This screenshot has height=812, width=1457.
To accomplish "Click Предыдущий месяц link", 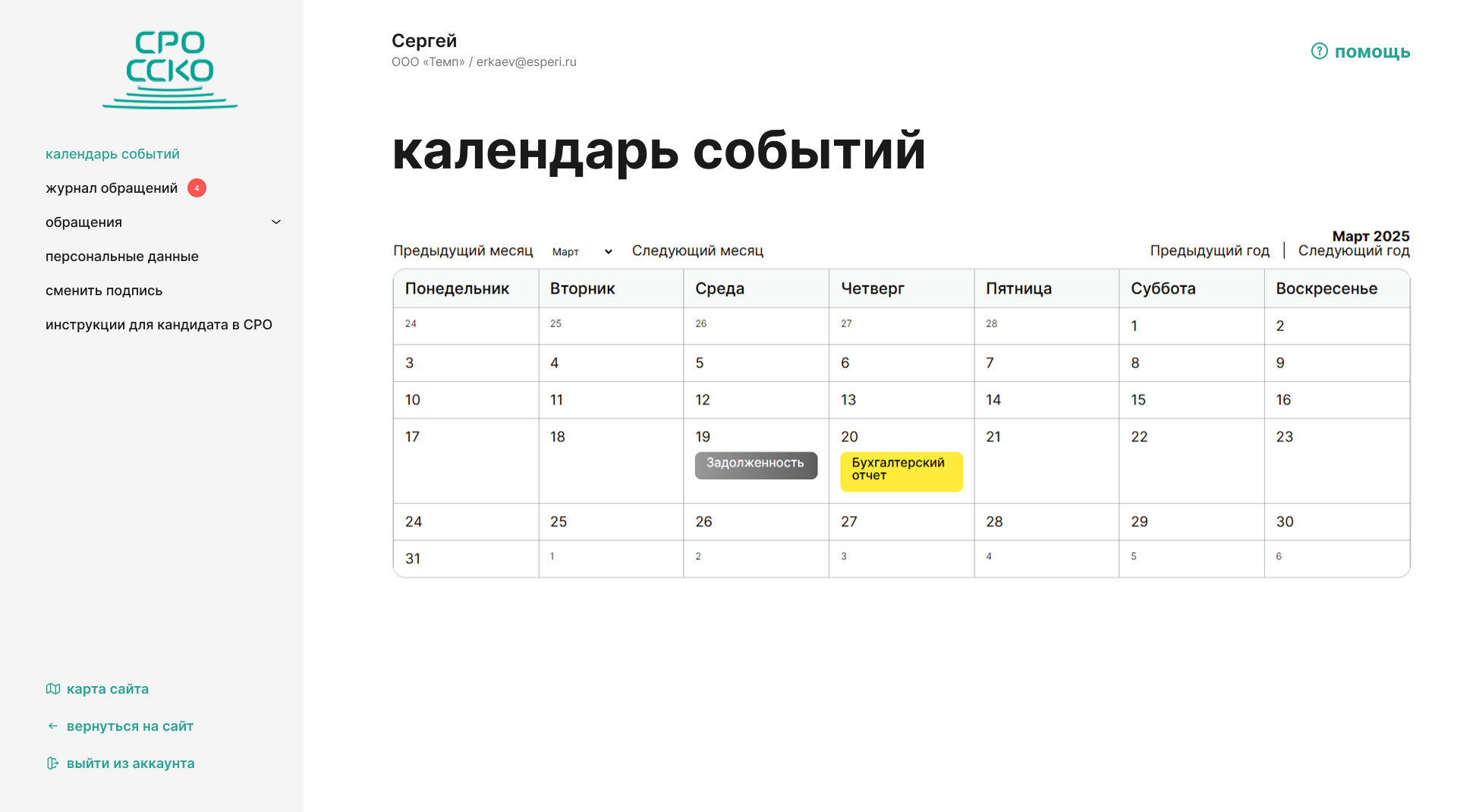I will pyautogui.click(x=463, y=251).
